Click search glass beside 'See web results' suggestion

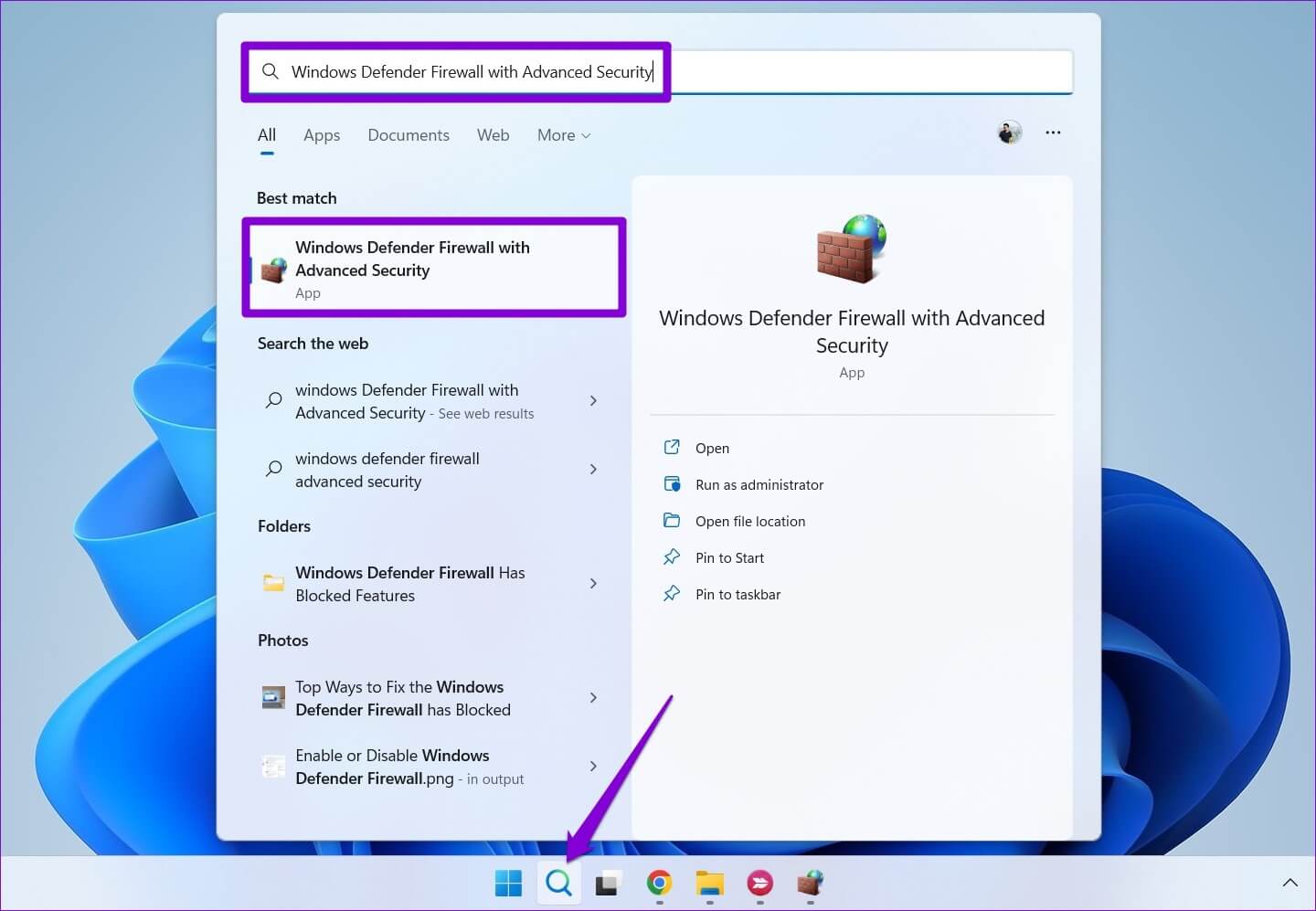pos(273,400)
